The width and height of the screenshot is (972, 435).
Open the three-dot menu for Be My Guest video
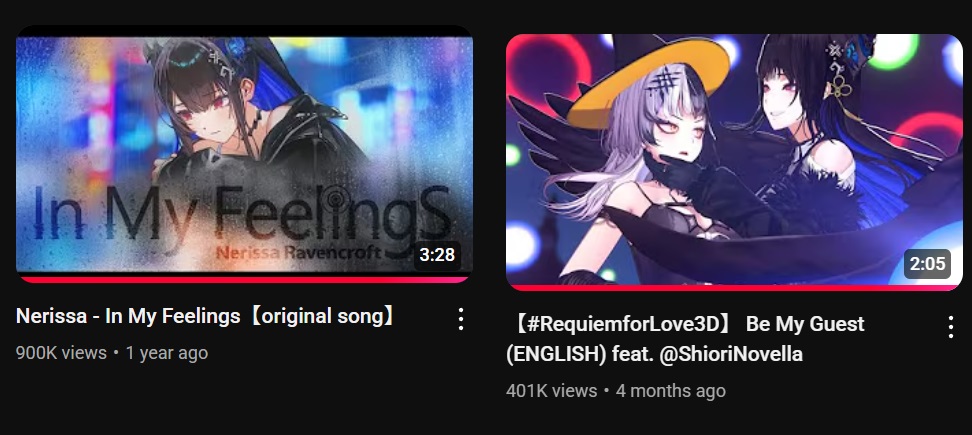click(951, 327)
